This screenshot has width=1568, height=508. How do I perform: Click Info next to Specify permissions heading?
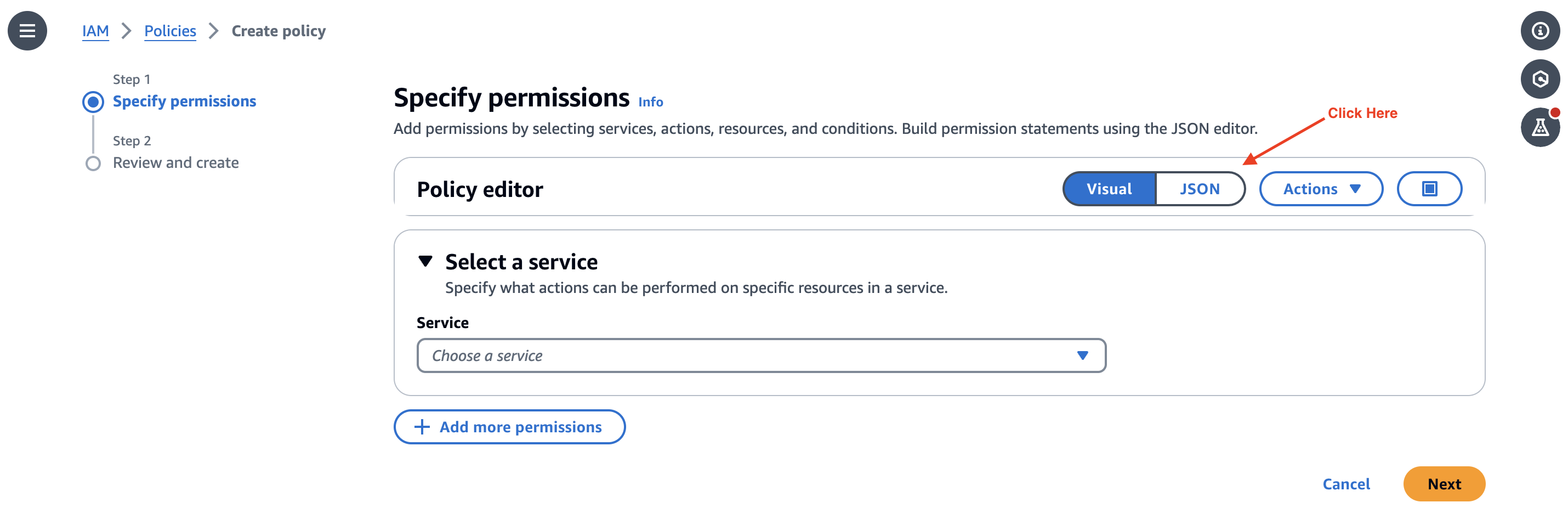pyautogui.click(x=650, y=101)
